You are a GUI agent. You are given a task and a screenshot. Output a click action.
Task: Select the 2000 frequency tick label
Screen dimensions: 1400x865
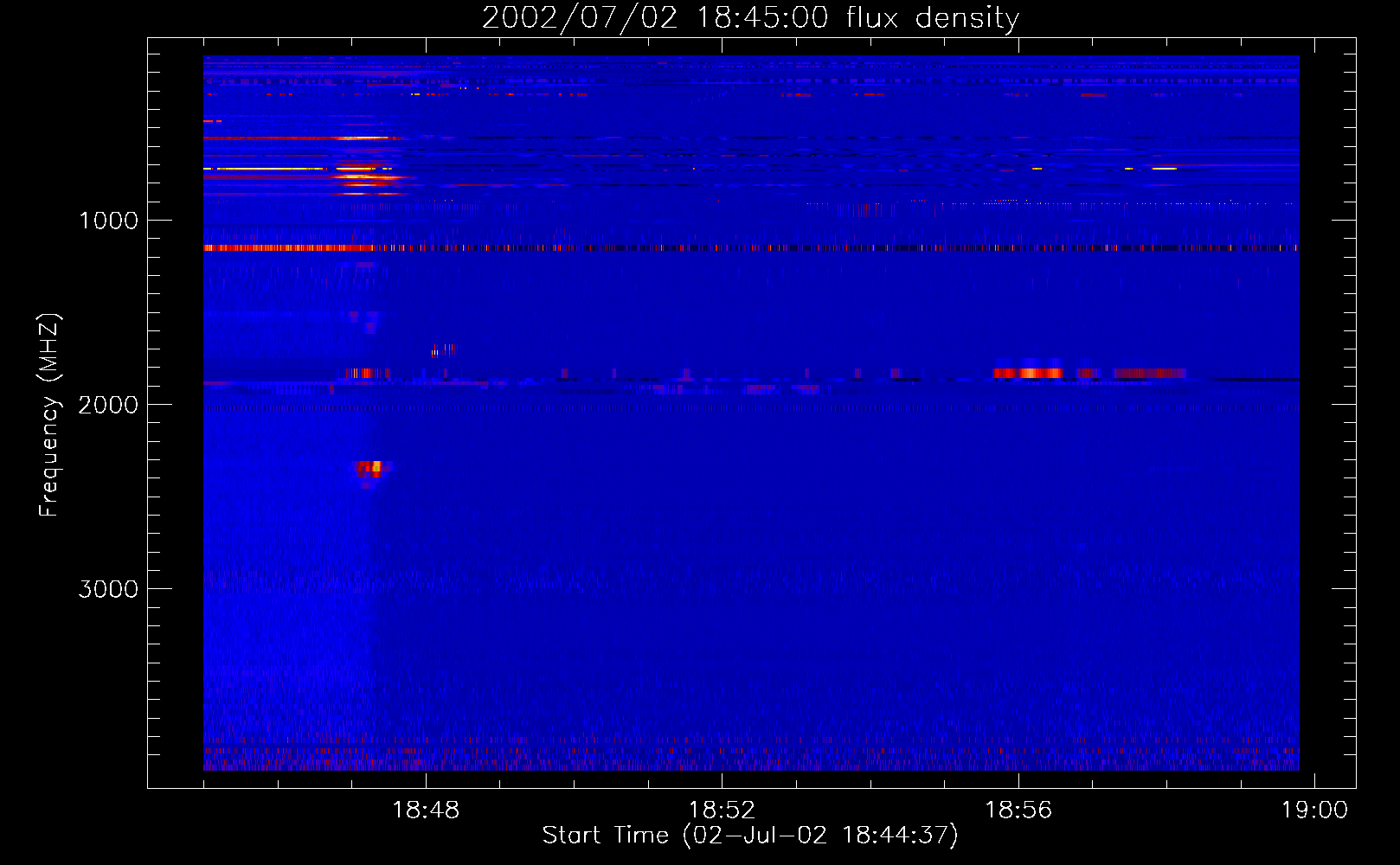[108, 405]
